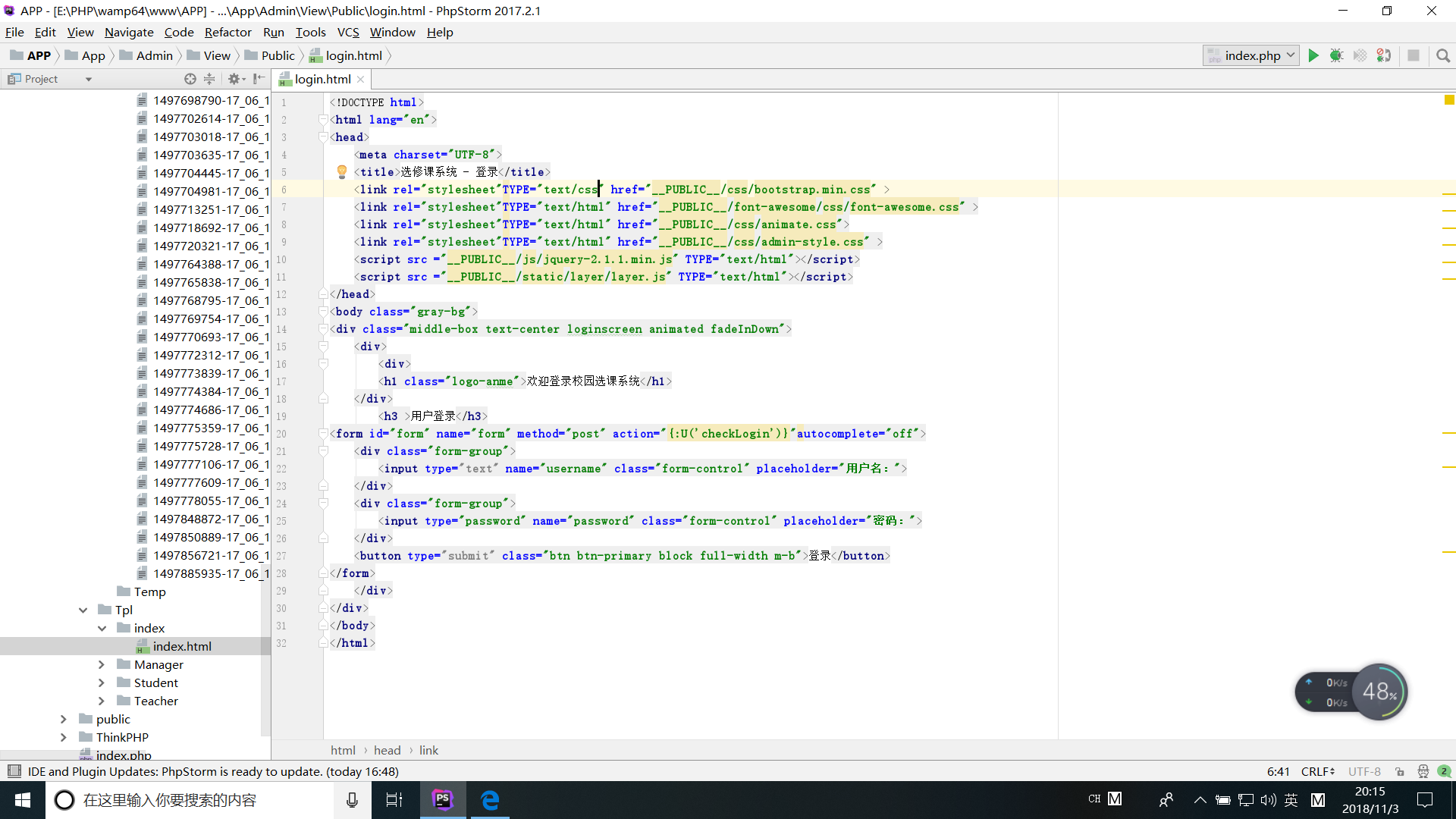Click the 'link' editor breadcrumb
This screenshot has height=819, width=1456.
pos(428,750)
